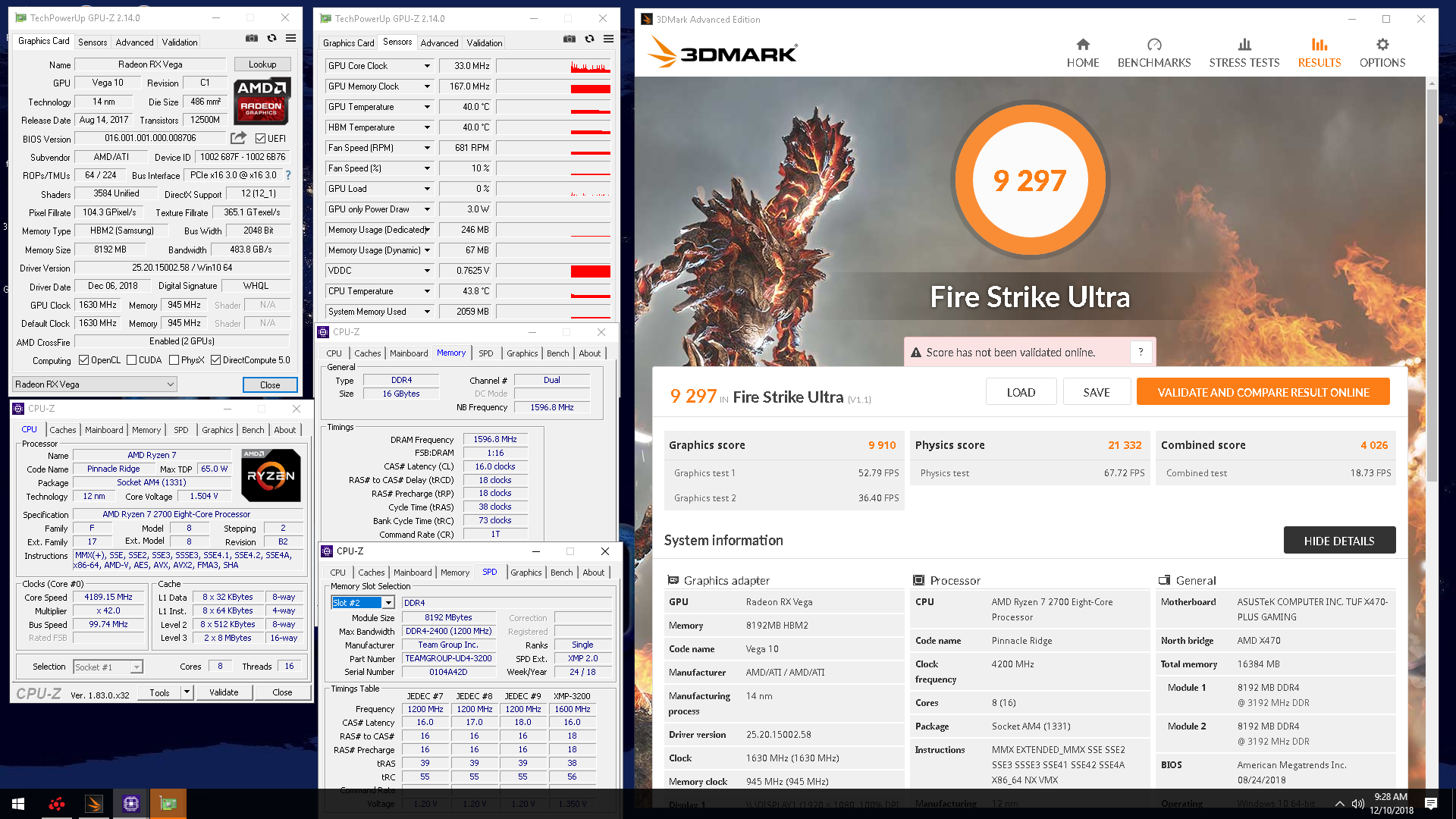Screen dimensions: 1456x819
Task: Open GPU selector dropdown Radeon RX Vega
Action: click(x=95, y=384)
